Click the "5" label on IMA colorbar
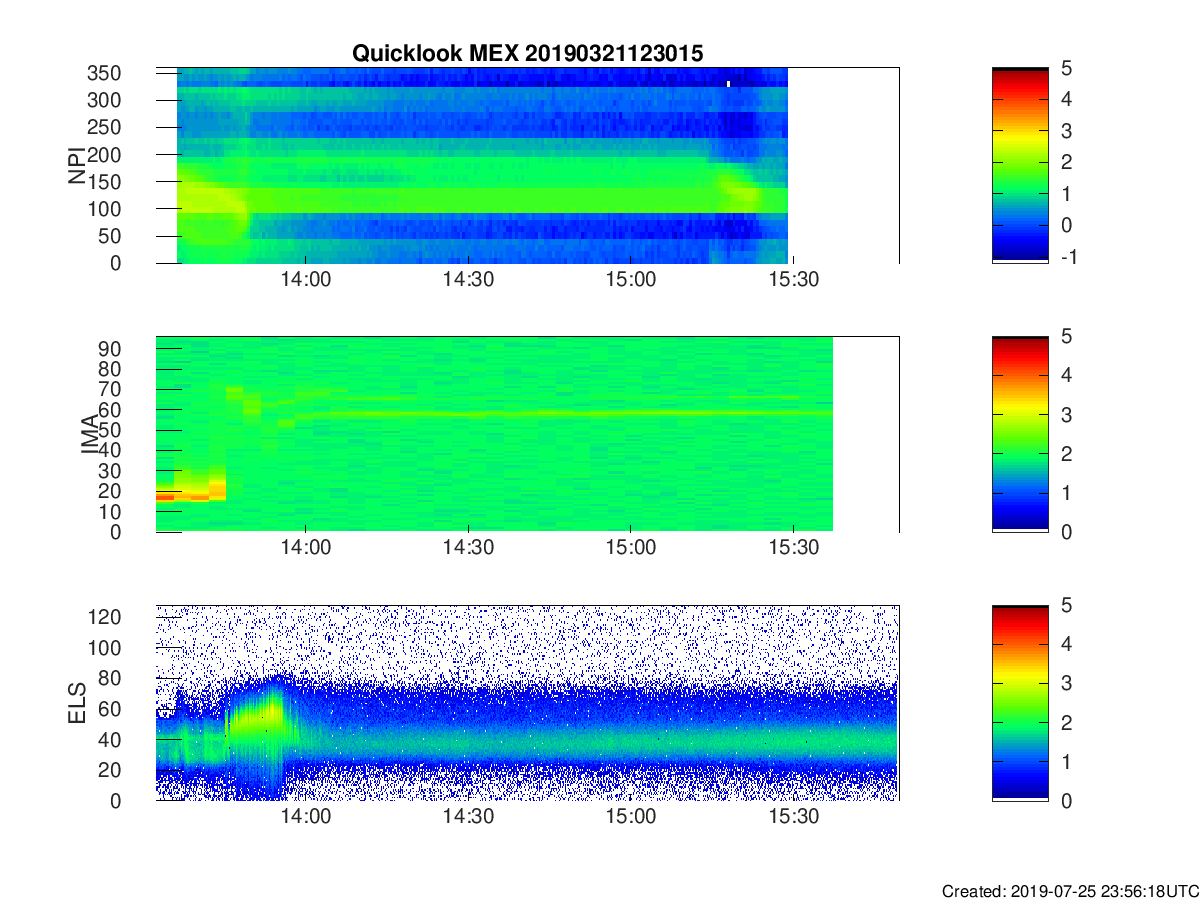The height and width of the screenshot is (900, 1200). pos(1066,337)
